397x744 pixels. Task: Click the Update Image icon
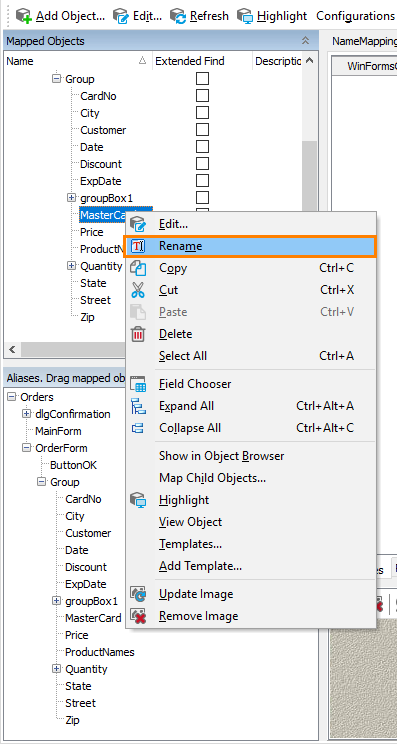tap(138, 594)
